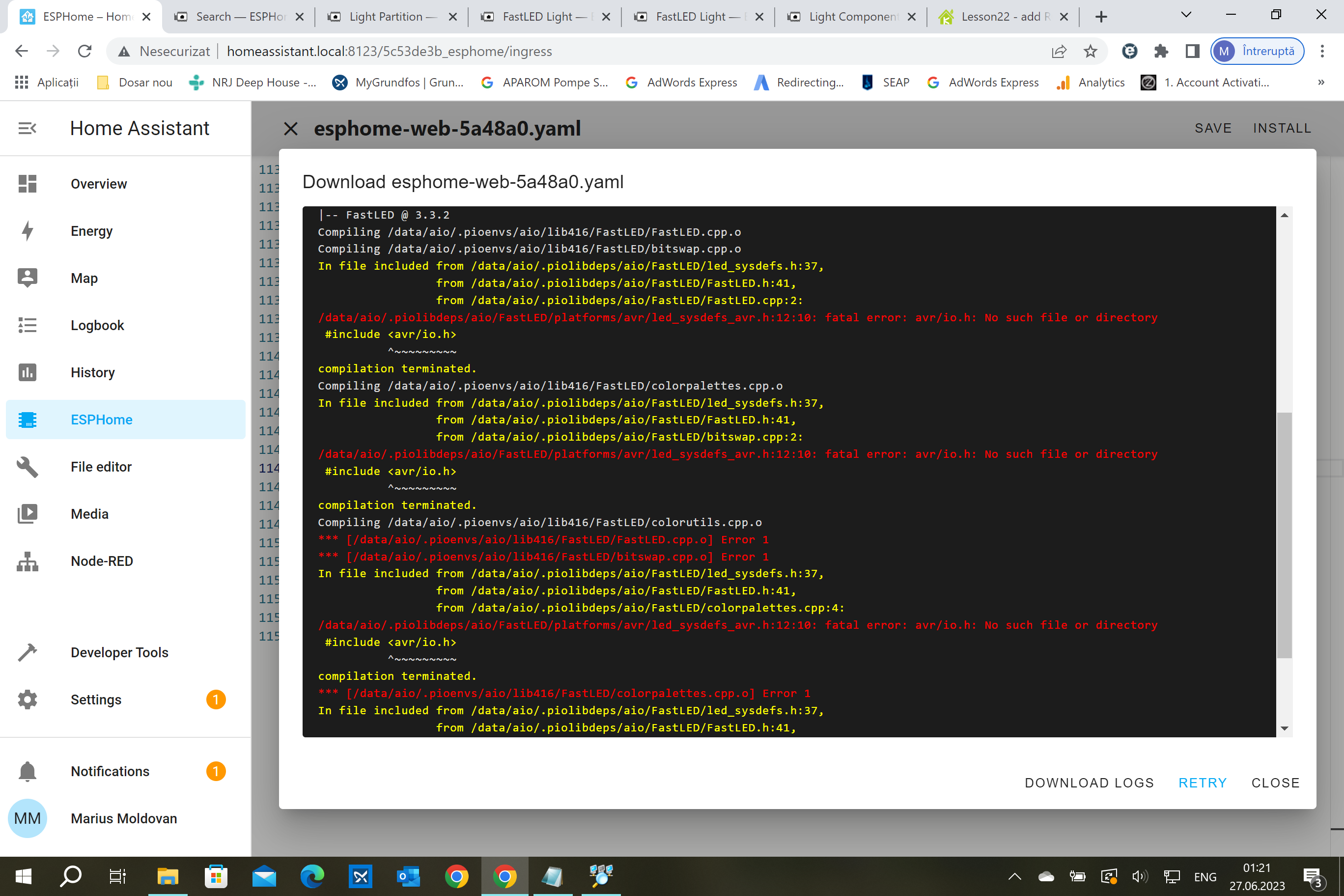Click the Chrome extensions puzzle icon
The width and height of the screenshot is (1344, 896).
[x=1161, y=52]
